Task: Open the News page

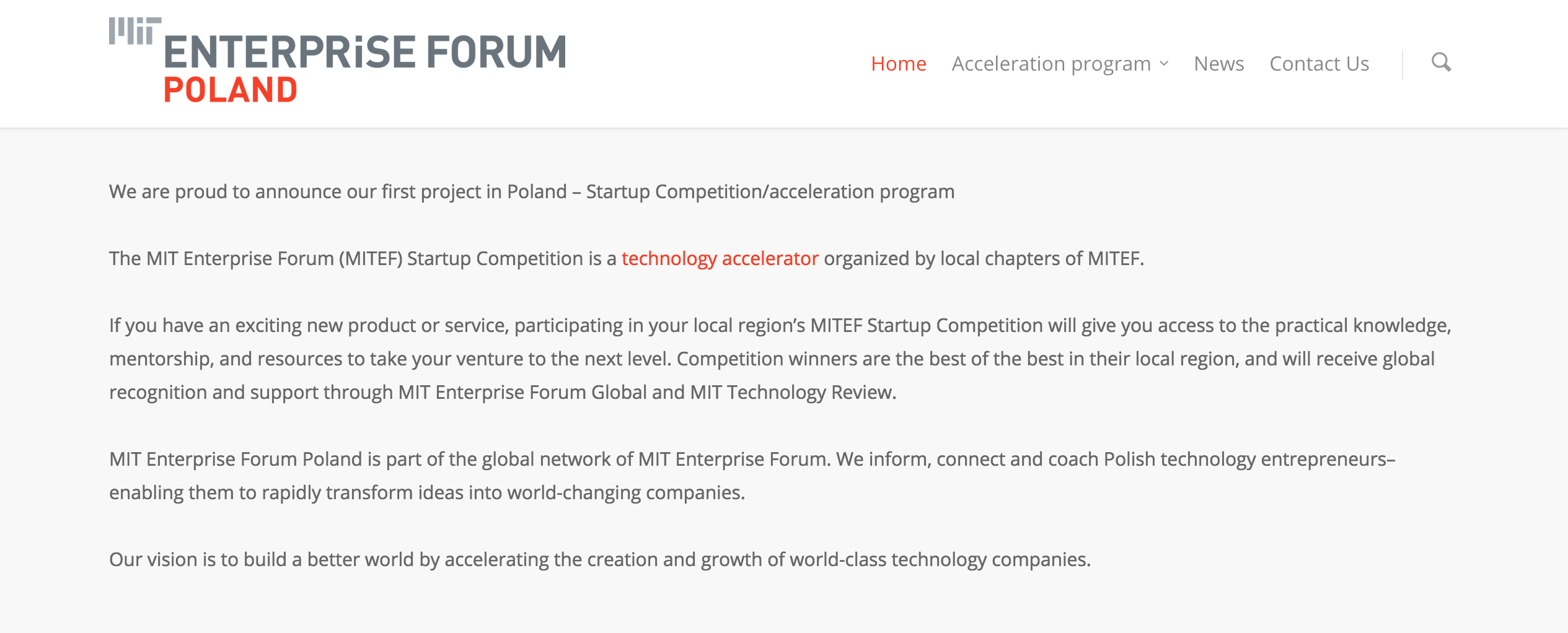Action: [x=1218, y=64]
